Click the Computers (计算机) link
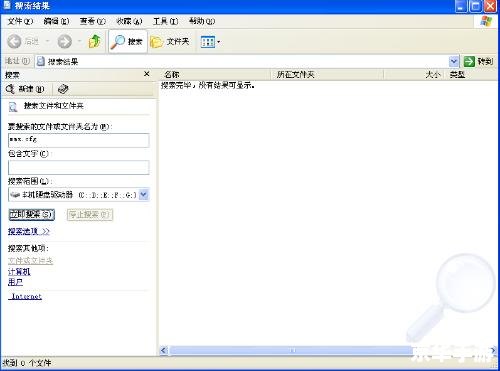Image resolution: width=500 pixels, height=371 pixels. [19, 272]
